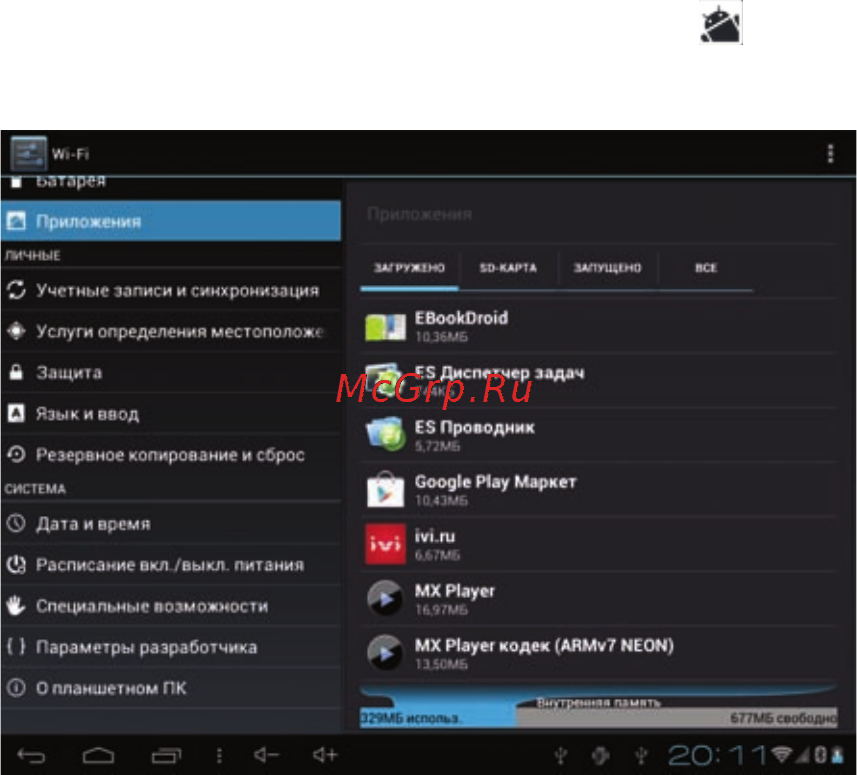Click the hand accessibility icon
Screen dimensions: 857x775
[x=16, y=606]
